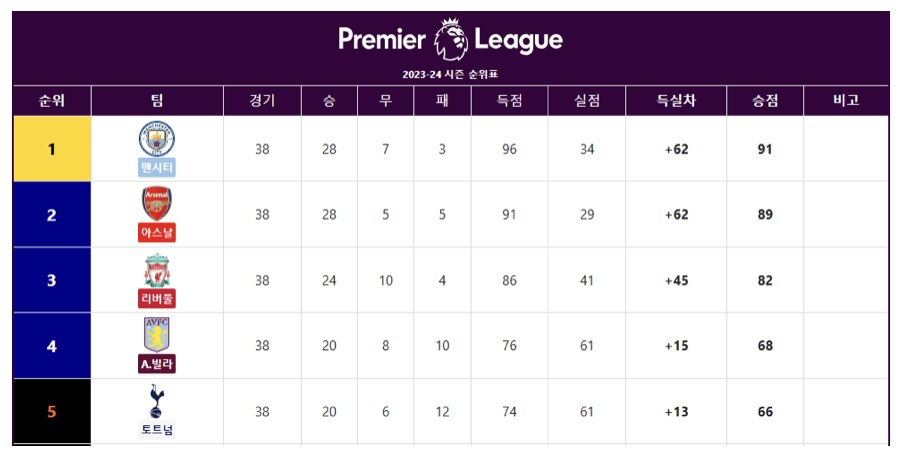Click the 득점 column header
The width and height of the screenshot is (900, 462).
509,101
